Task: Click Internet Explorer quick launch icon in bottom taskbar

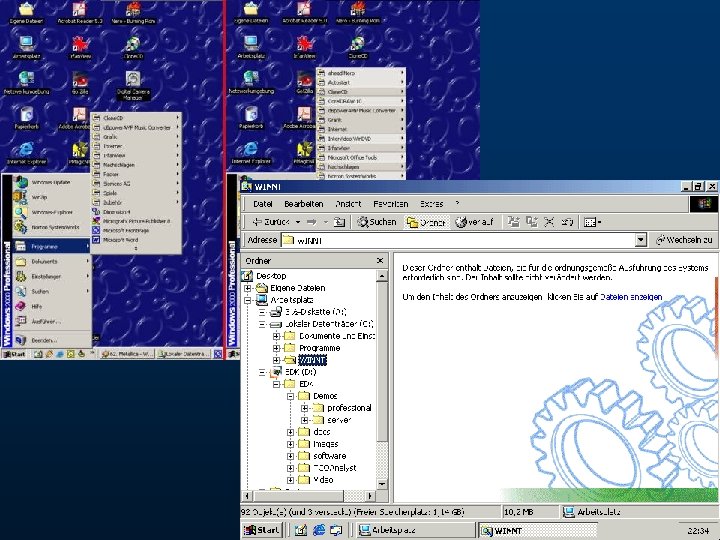Action: 319,530
